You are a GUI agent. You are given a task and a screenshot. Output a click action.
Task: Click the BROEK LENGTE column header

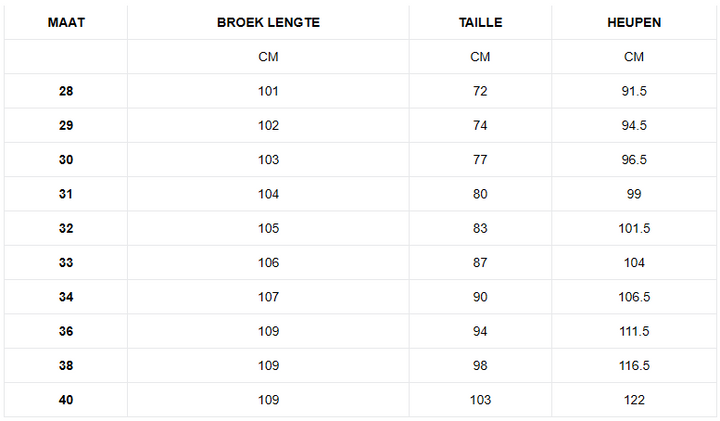click(268, 22)
